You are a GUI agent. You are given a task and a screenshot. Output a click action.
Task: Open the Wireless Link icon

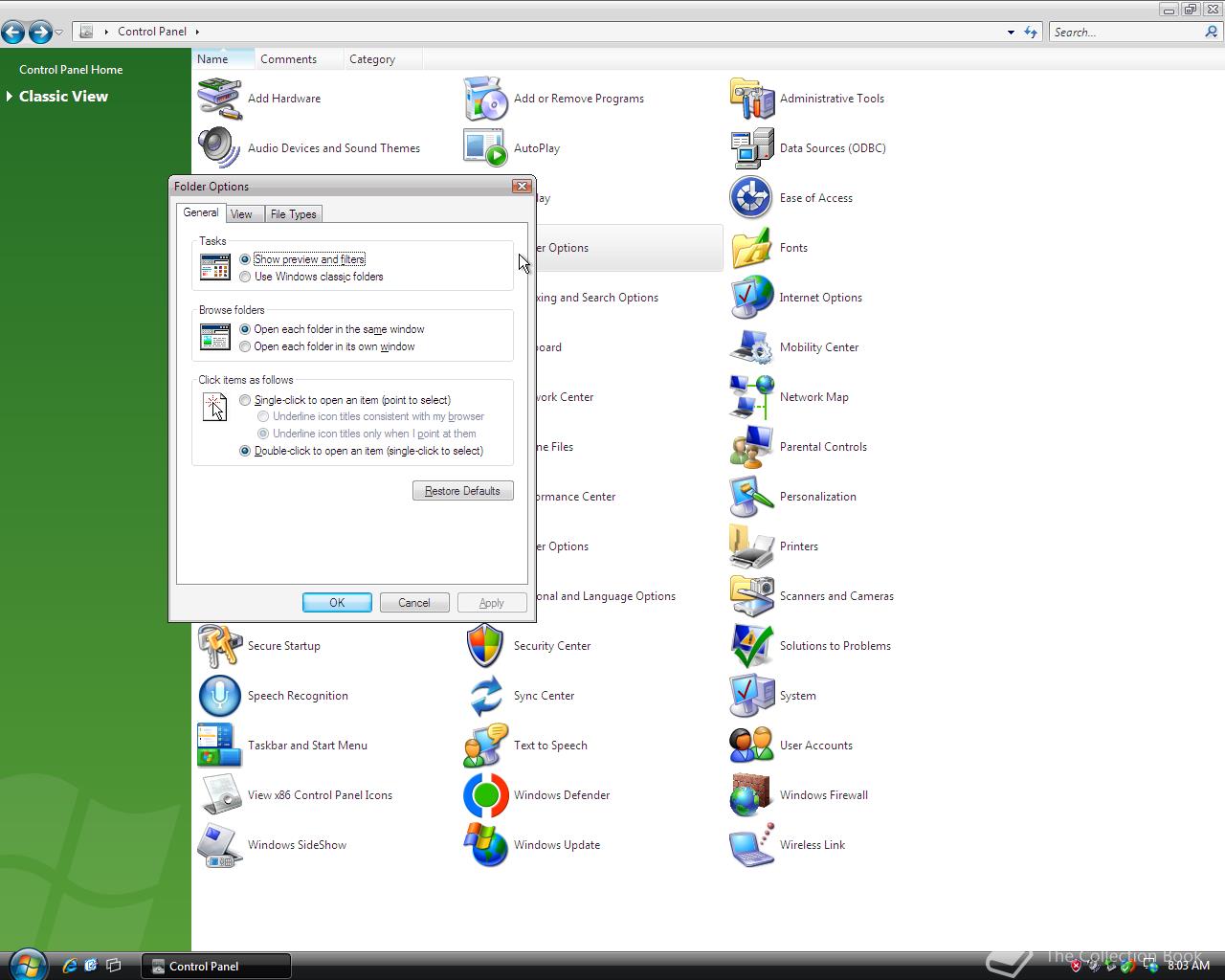(x=751, y=845)
